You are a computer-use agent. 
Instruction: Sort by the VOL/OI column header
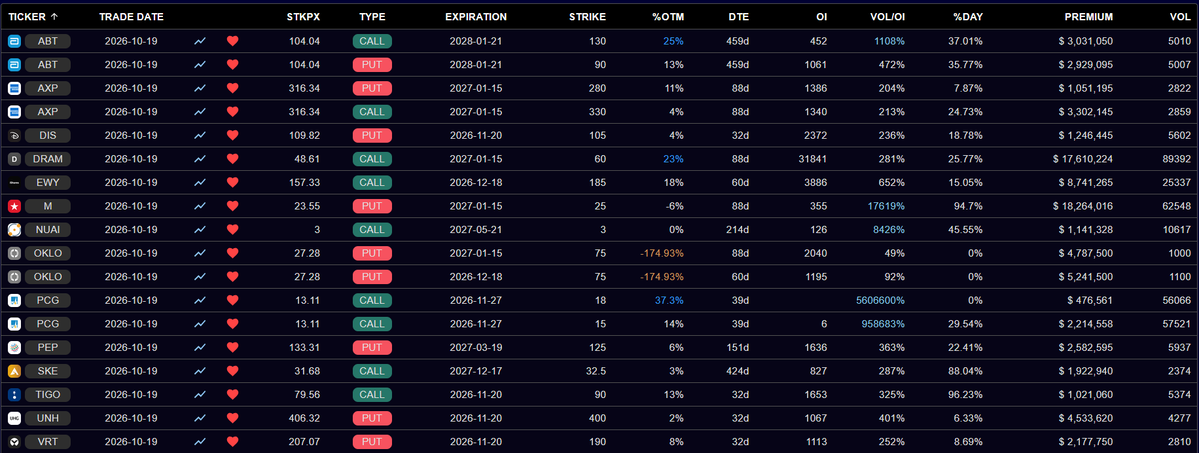coord(886,16)
